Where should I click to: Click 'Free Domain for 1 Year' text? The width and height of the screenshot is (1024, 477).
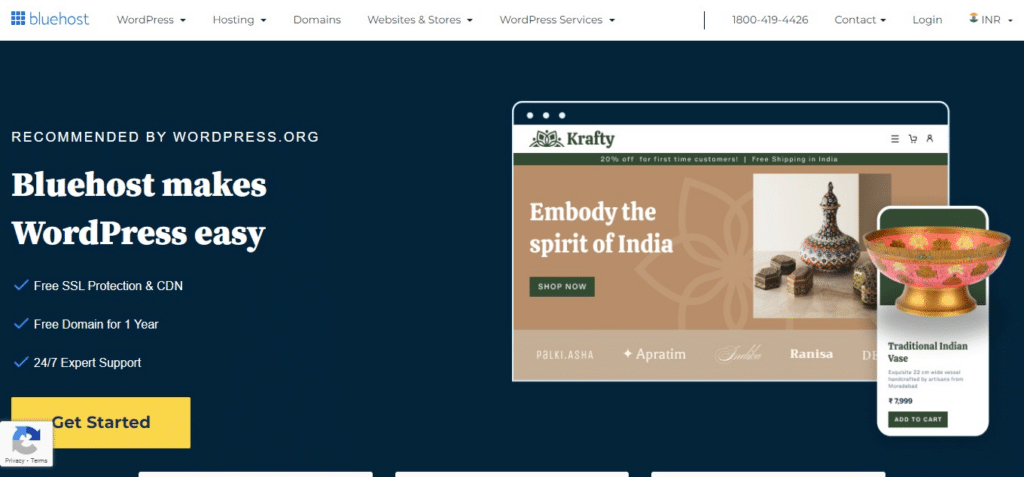point(96,324)
